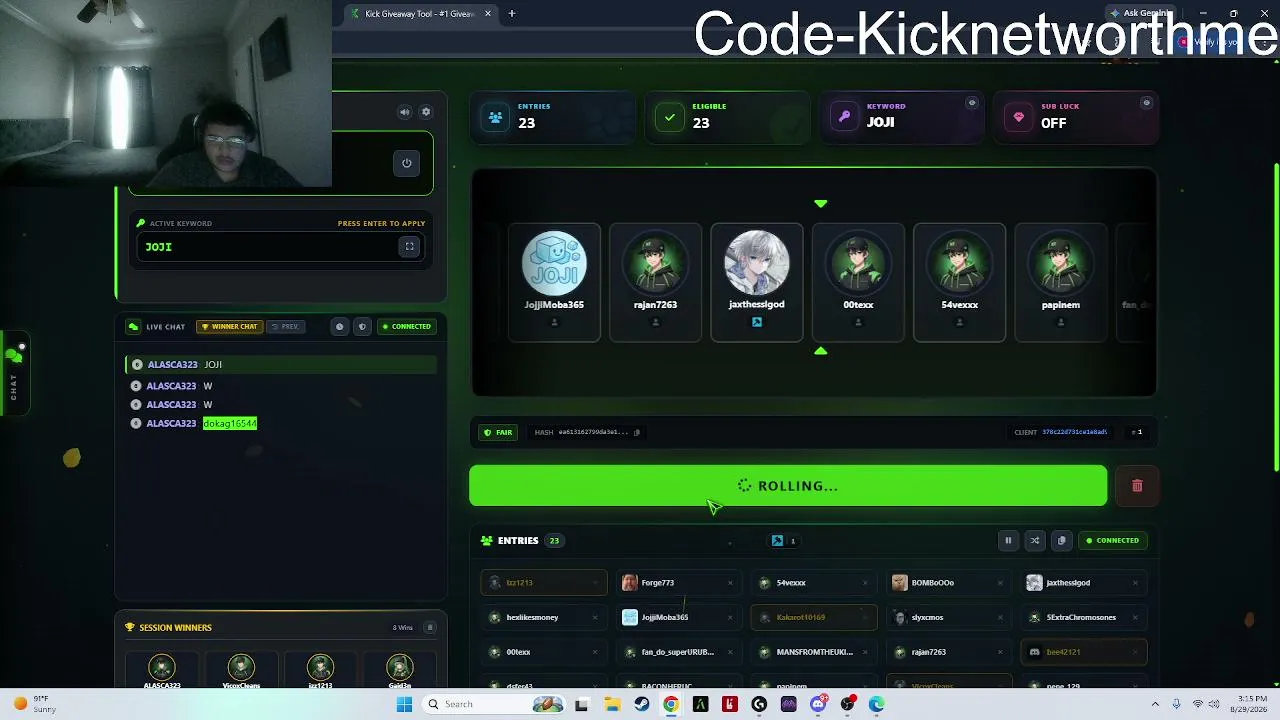Click the dokag16544 highlighted chat message
Image resolution: width=1280 pixels, height=720 pixels.
tap(229, 423)
